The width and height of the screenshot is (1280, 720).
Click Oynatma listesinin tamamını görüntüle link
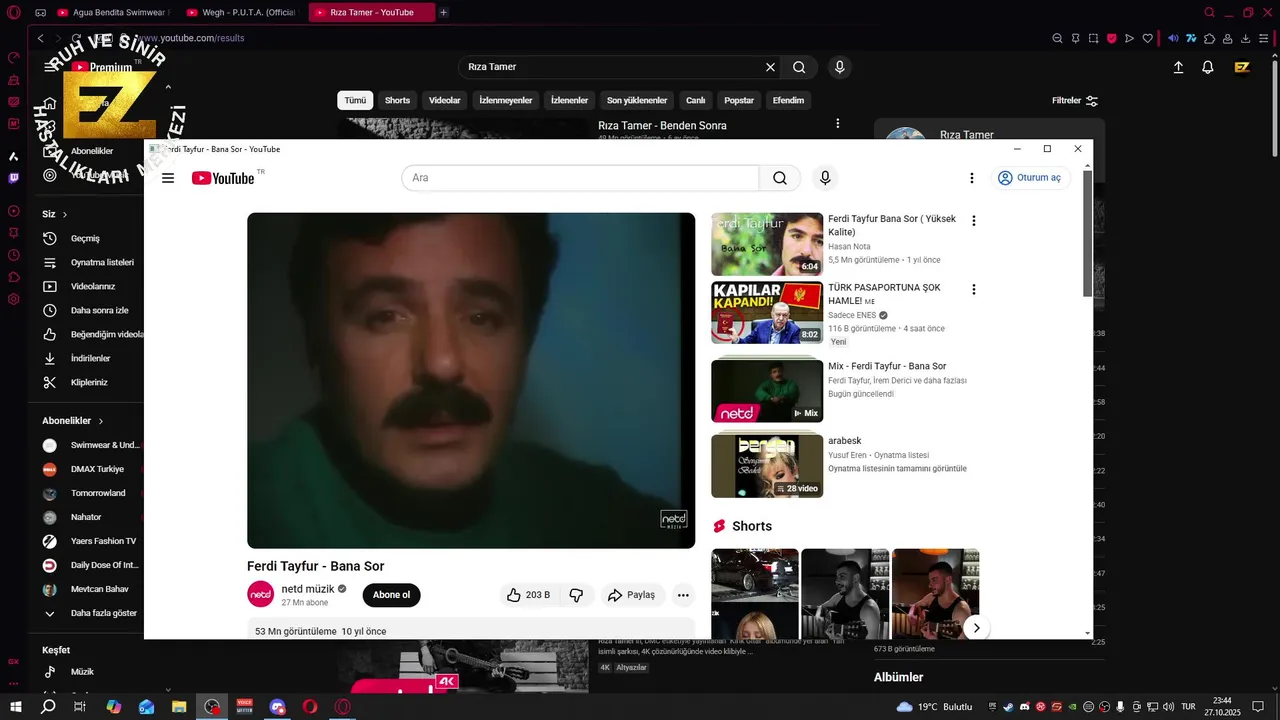tap(897, 469)
